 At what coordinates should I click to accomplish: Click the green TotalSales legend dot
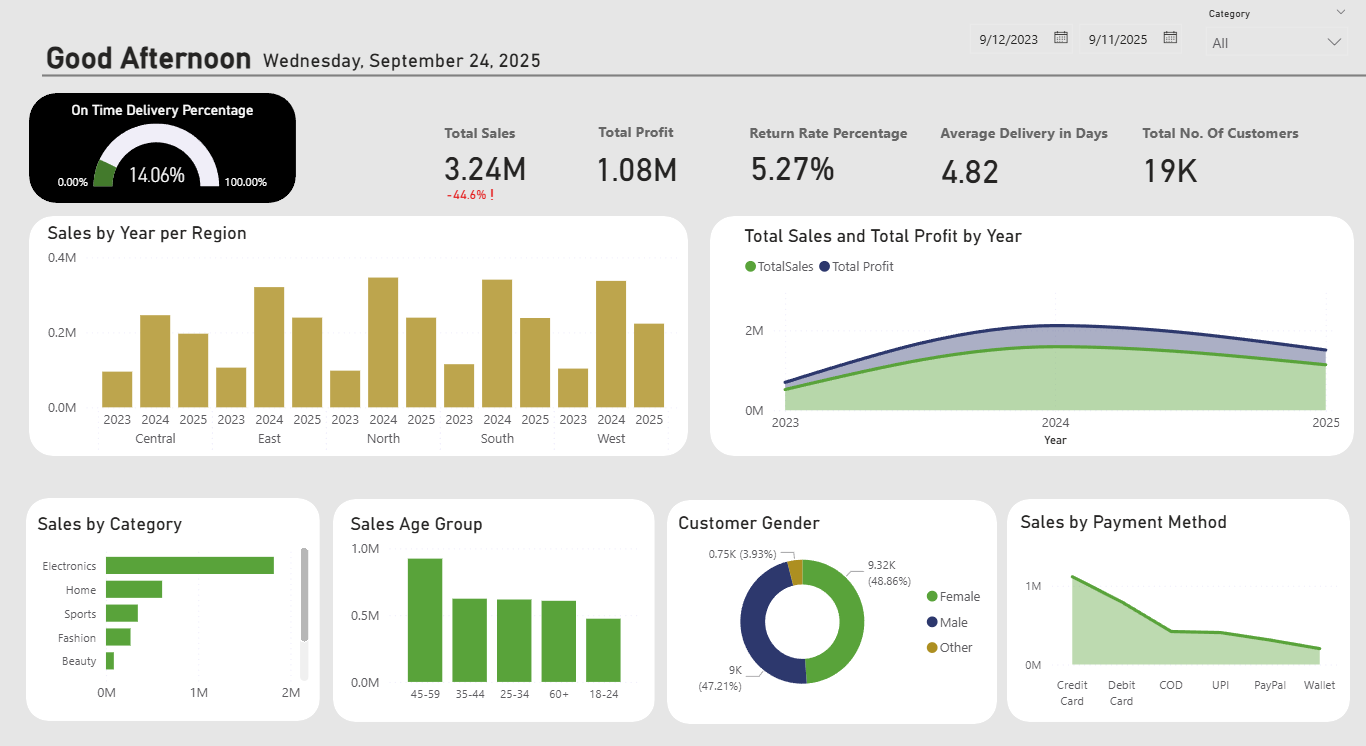750,267
